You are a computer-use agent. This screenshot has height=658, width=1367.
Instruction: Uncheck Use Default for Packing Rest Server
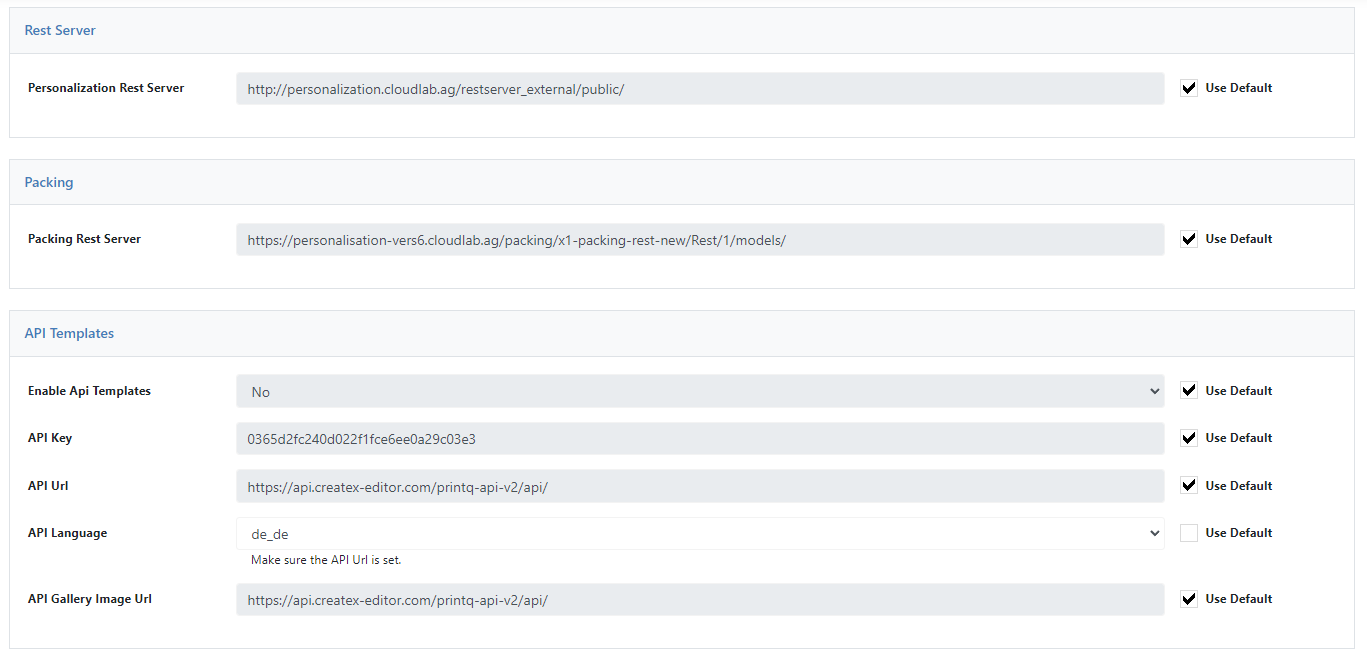1189,239
